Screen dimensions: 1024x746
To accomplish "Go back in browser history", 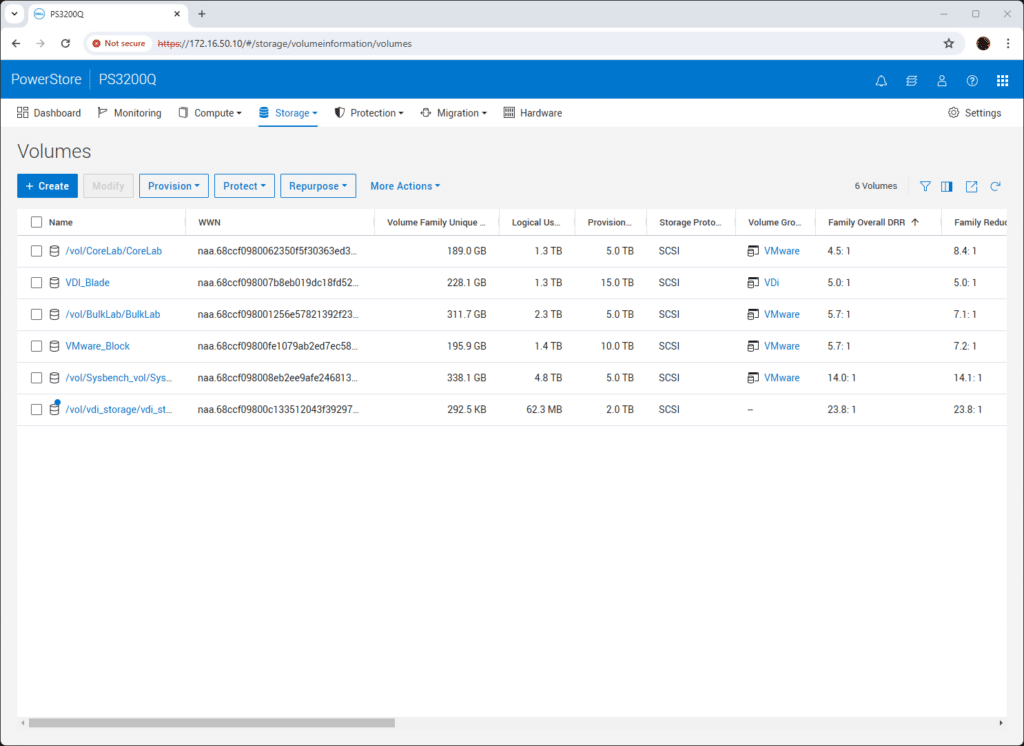I will (x=16, y=44).
